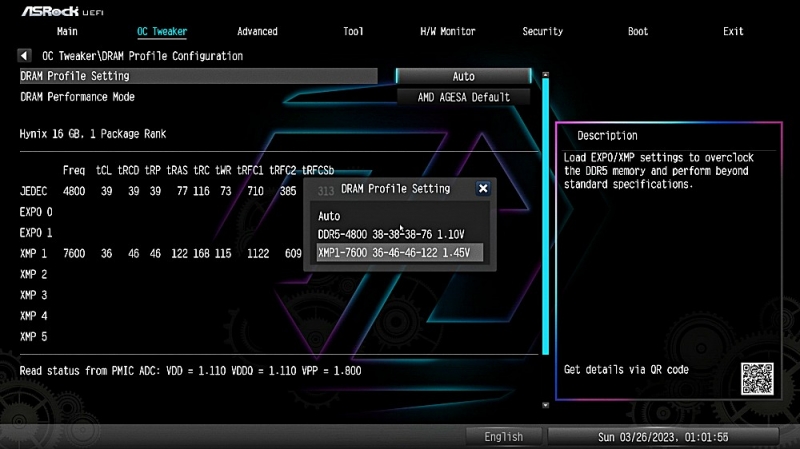
Task: Click the QR code for details
Action: (757, 378)
